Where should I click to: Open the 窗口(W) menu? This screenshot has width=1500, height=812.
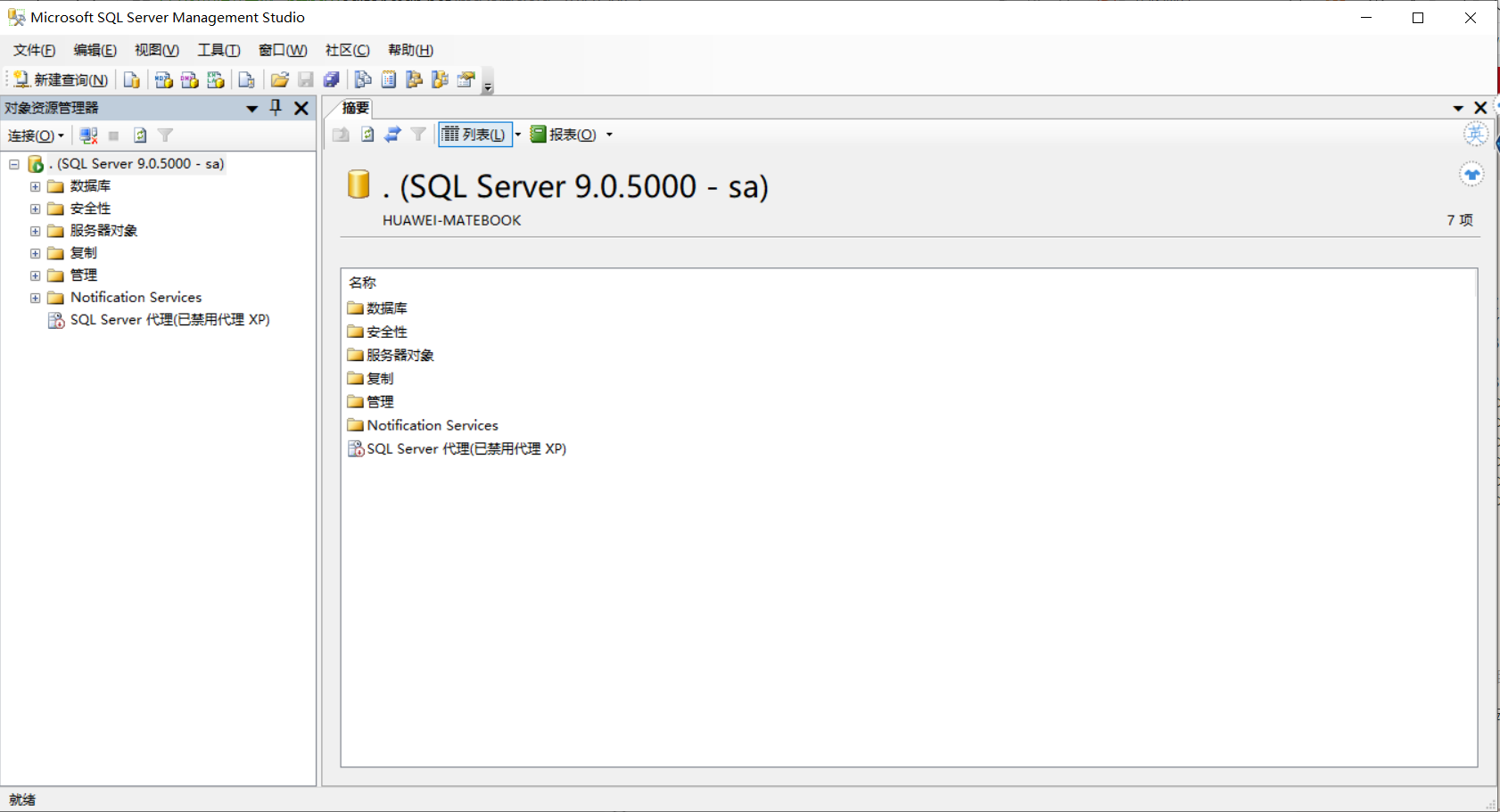283,50
